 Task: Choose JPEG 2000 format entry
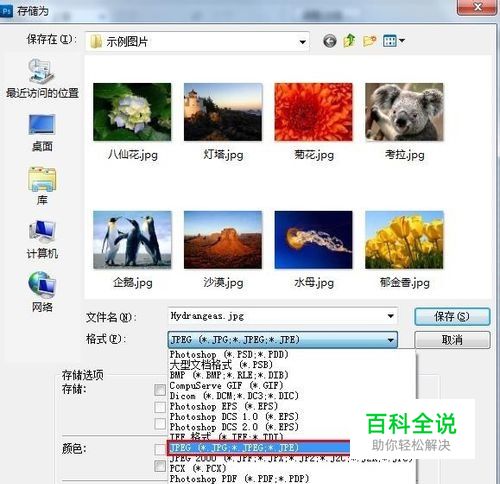click(x=290, y=459)
